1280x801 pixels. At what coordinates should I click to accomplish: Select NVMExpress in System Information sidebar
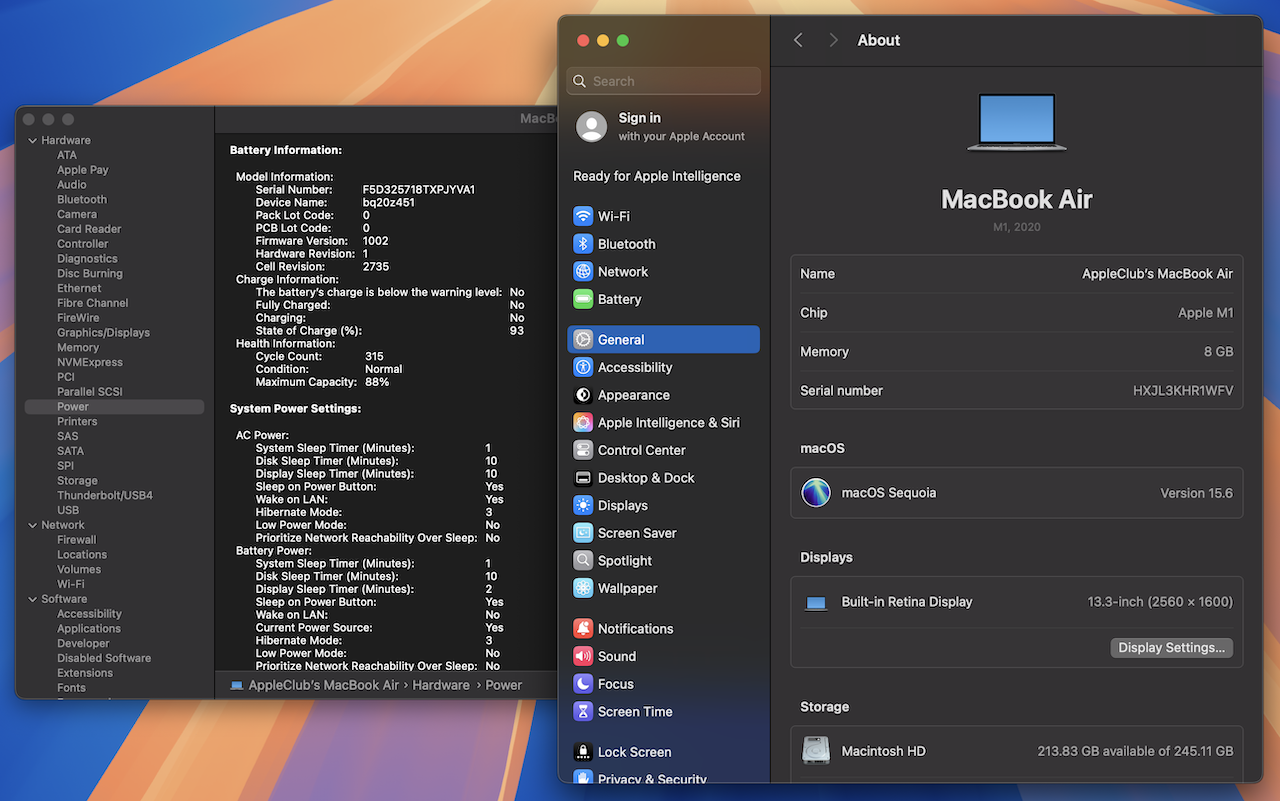pyautogui.click(x=90, y=362)
